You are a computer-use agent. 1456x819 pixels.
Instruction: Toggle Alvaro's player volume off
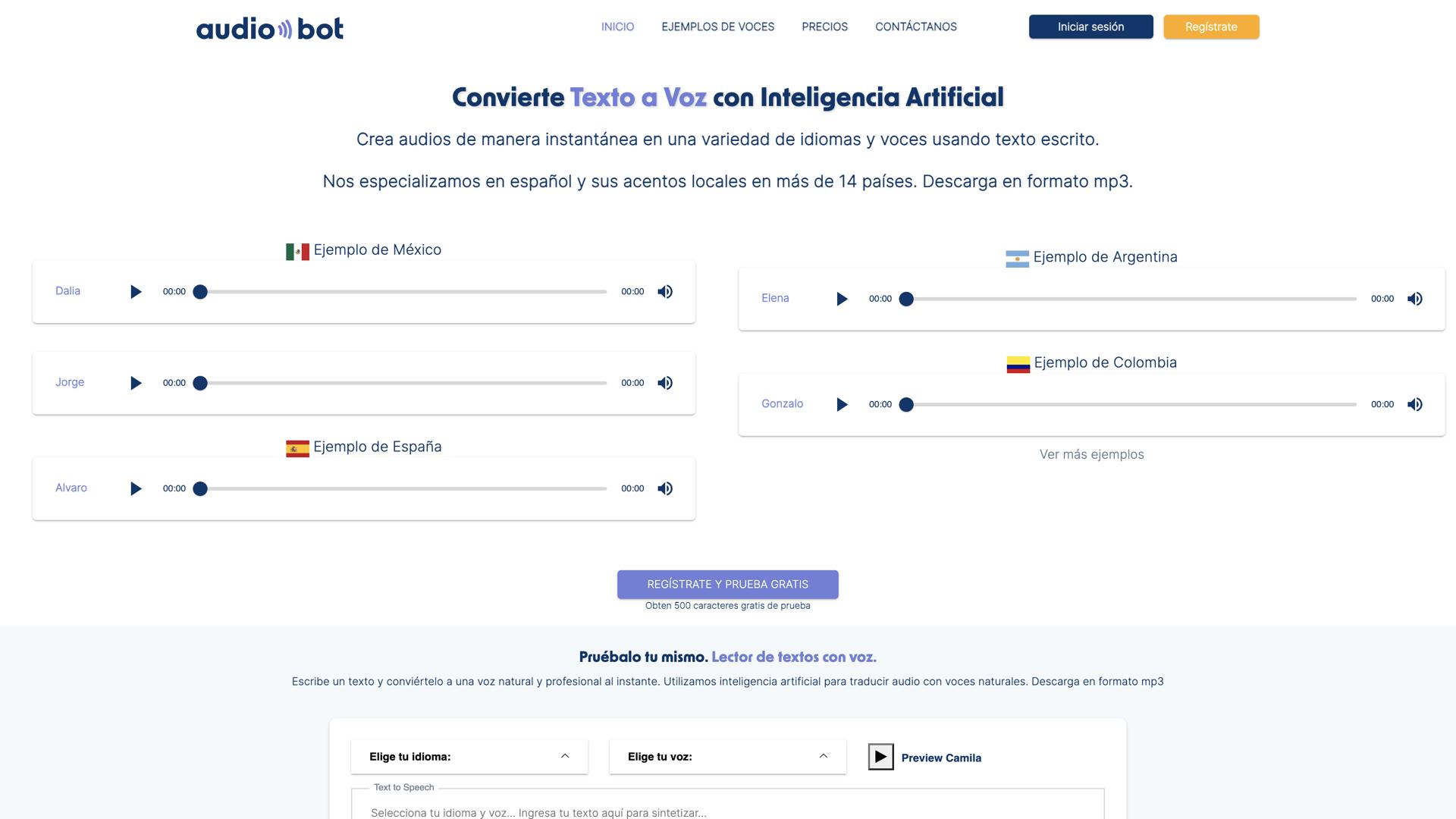click(x=665, y=489)
